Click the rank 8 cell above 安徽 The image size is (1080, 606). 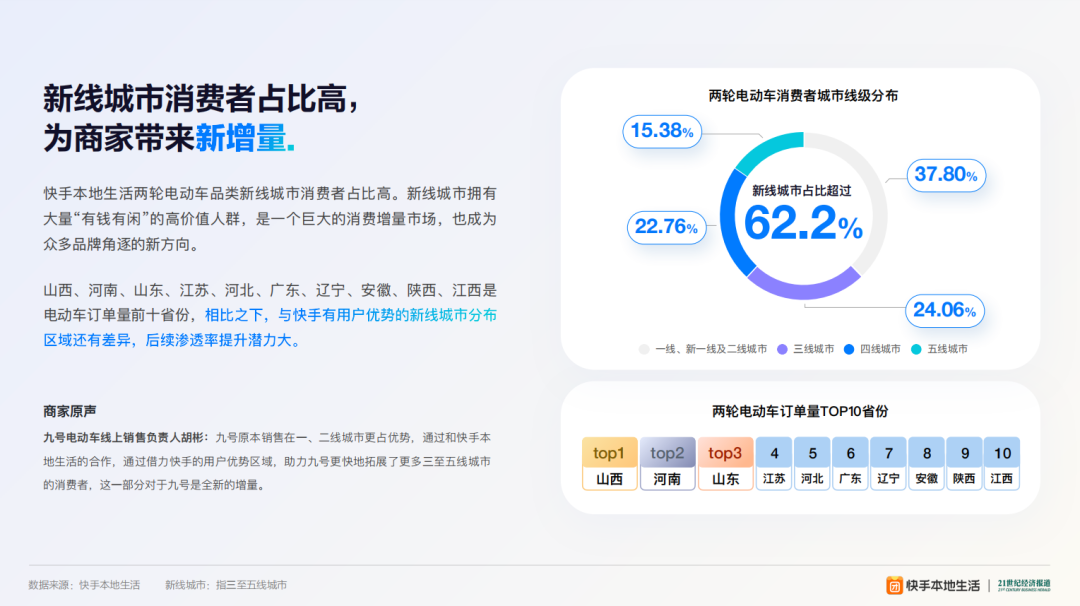pyautogui.click(x=926, y=453)
